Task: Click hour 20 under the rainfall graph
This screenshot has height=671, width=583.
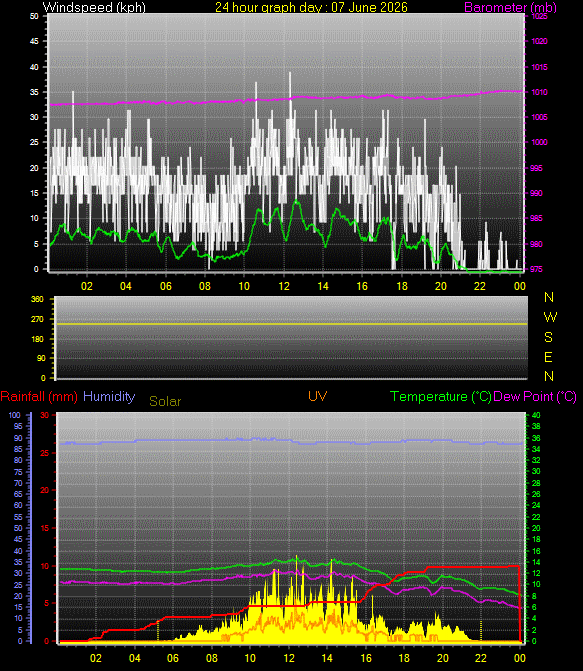Action: click(443, 658)
